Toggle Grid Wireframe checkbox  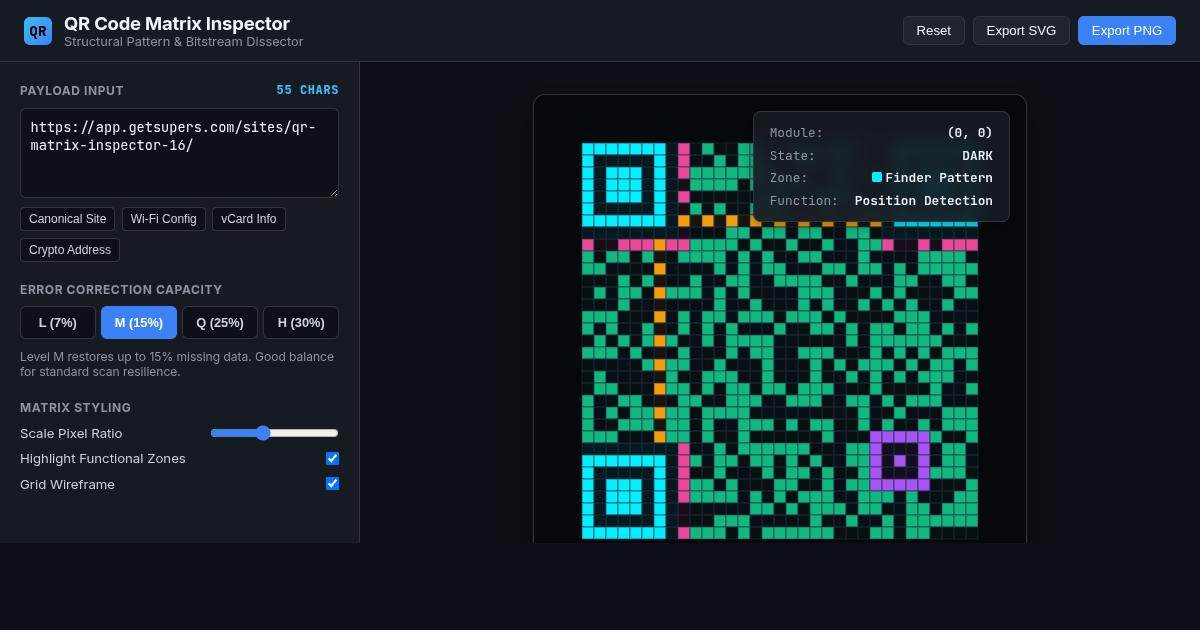(332, 483)
